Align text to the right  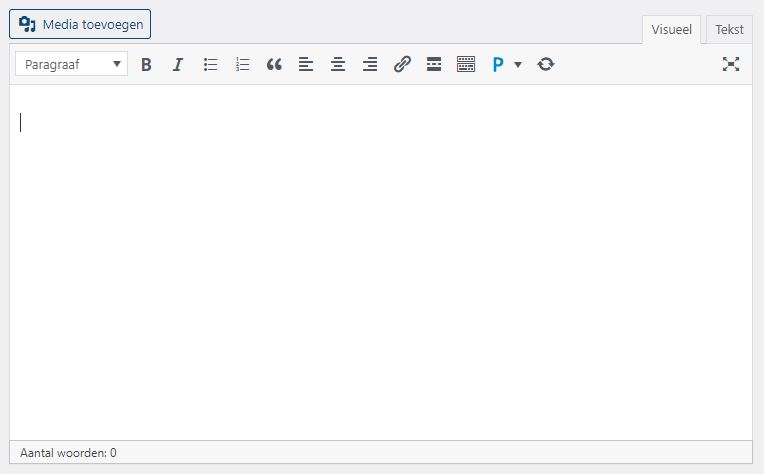click(370, 64)
